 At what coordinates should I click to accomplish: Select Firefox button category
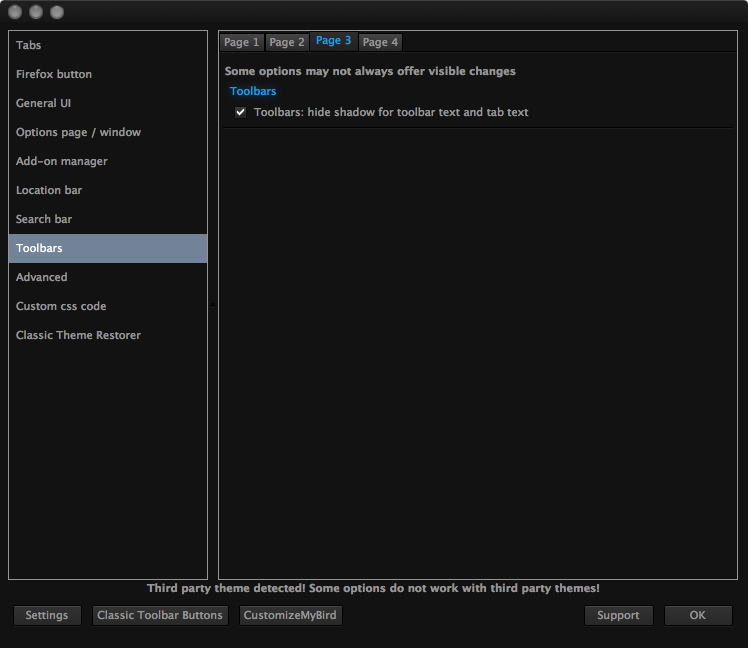(x=108, y=74)
